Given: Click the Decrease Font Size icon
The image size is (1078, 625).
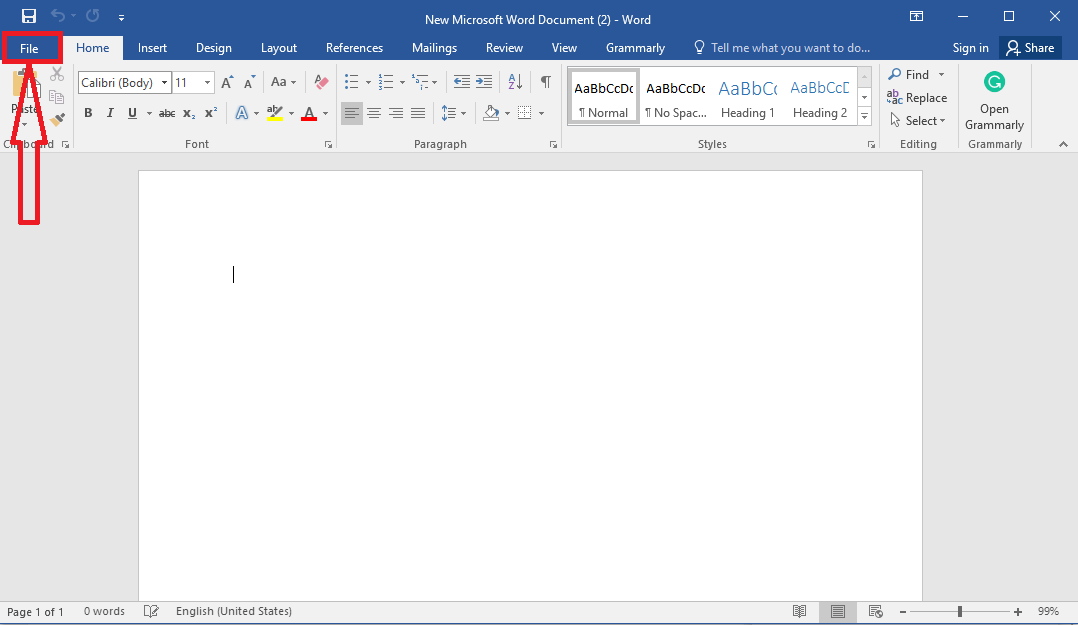Looking at the screenshot, I should (x=250, y=83).
